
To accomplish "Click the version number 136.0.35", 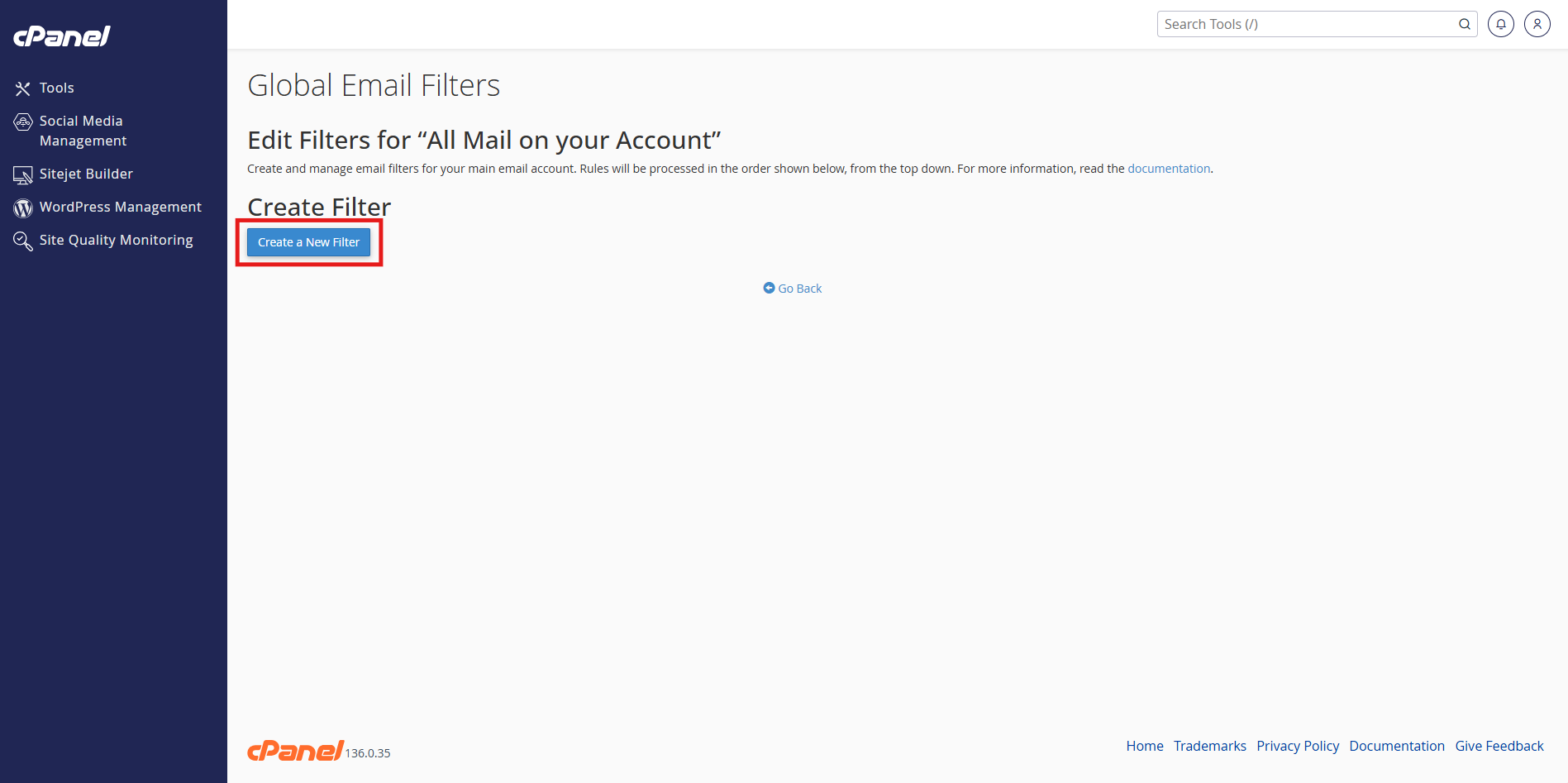I will coord(368,753).
